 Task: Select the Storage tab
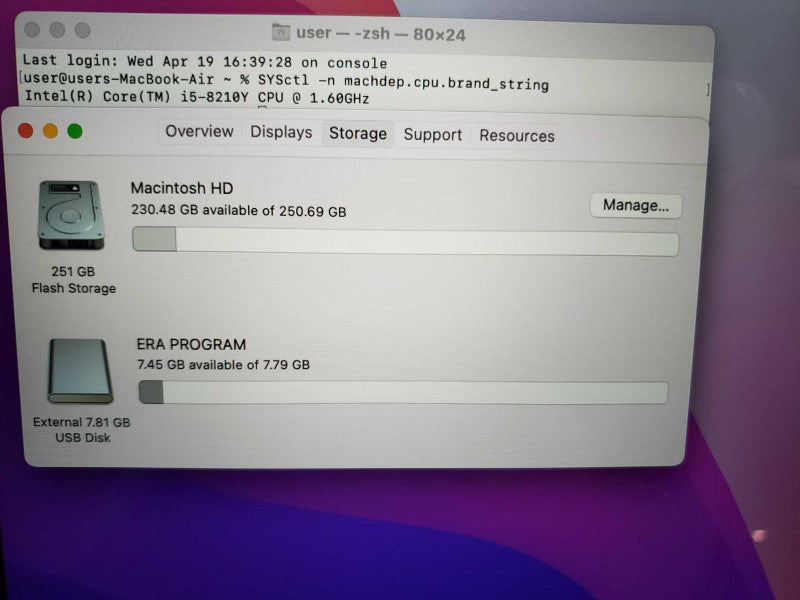click(x=358, y=134)
